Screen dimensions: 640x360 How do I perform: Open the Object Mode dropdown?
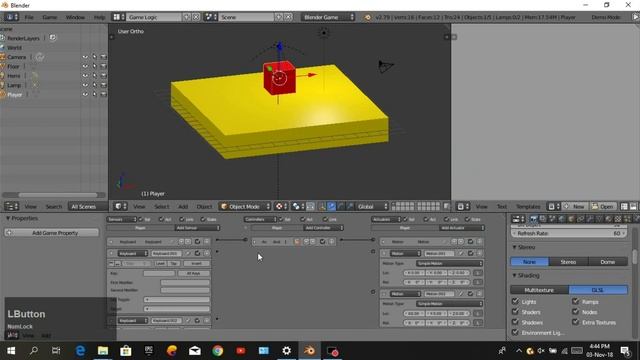tap(245, 207)
